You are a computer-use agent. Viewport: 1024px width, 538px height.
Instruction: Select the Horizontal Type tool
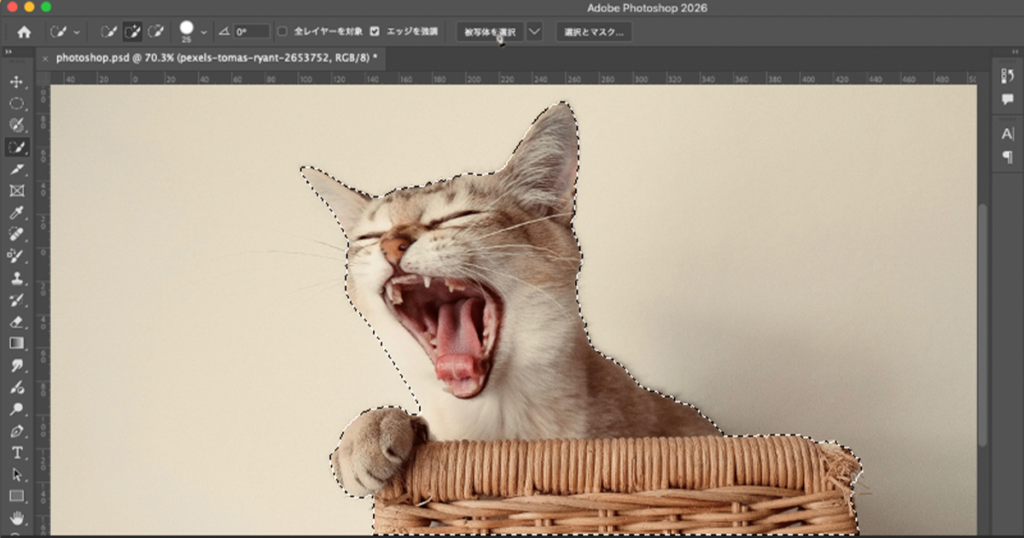coord(17,452)
